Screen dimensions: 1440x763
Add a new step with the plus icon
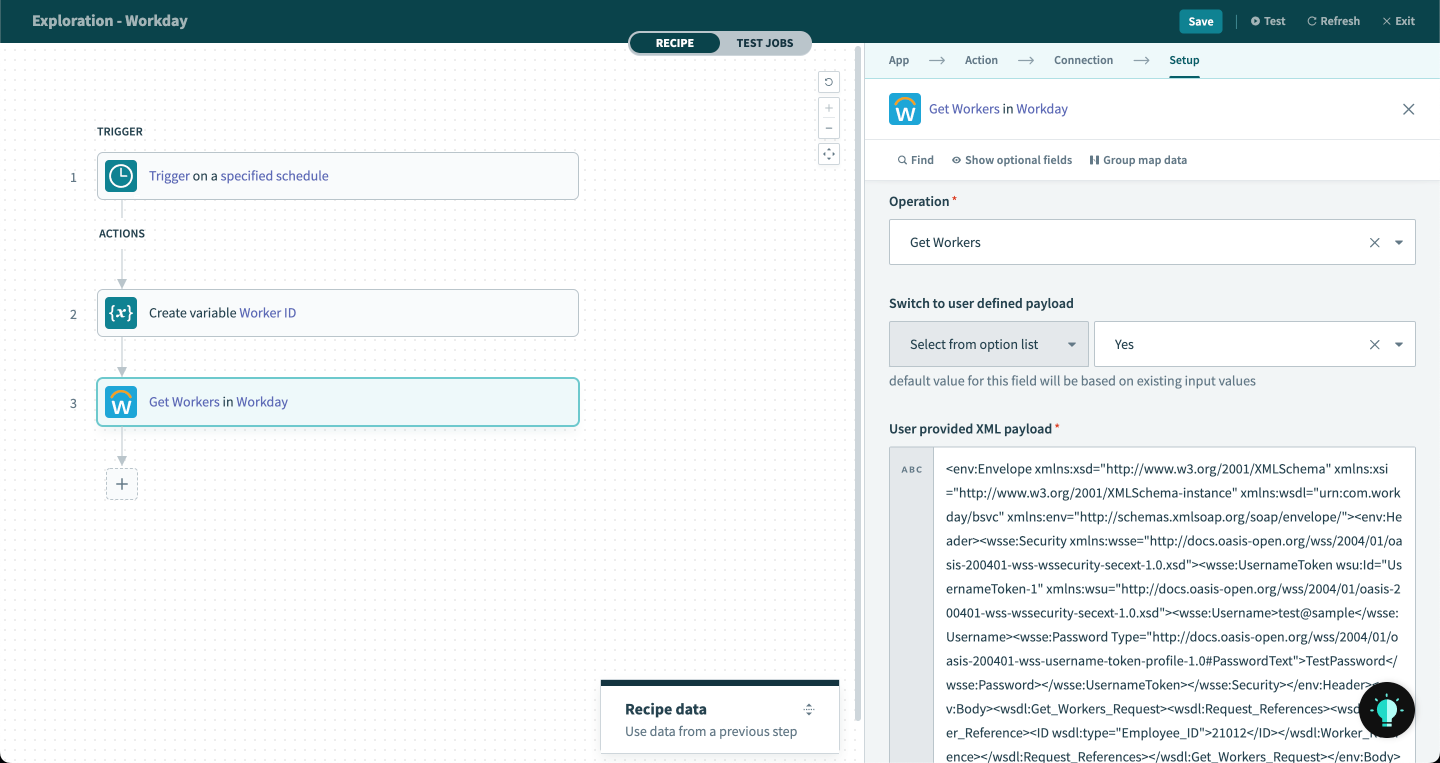pyautogui.click(x=121, y=483)
